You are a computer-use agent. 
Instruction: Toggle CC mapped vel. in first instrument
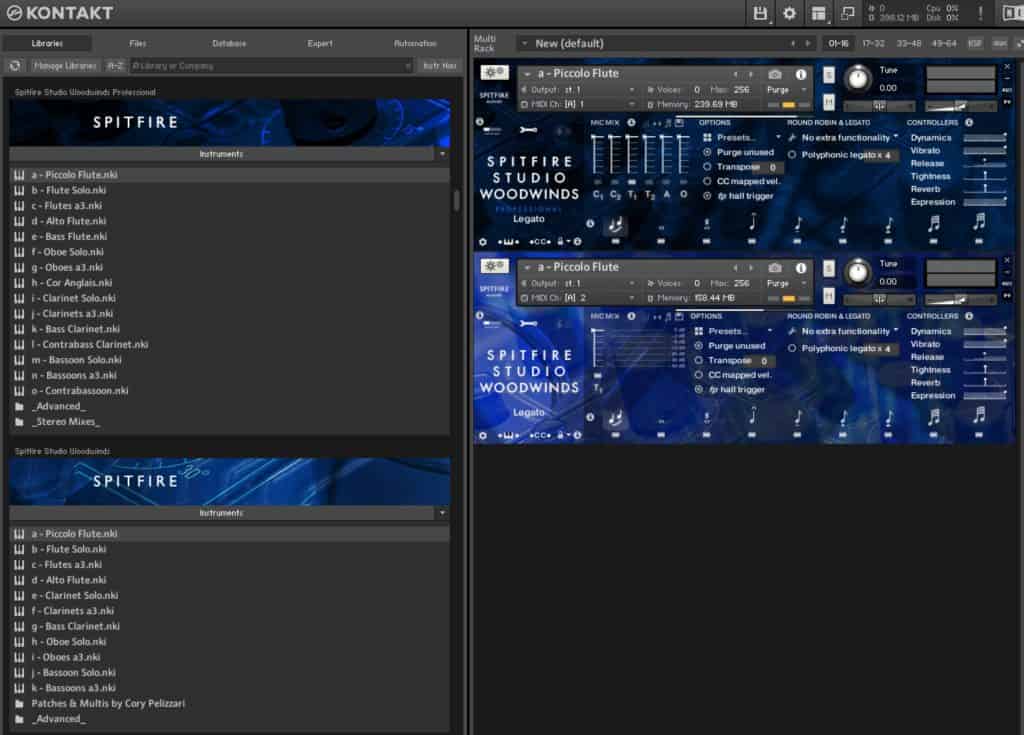[707, 181]
